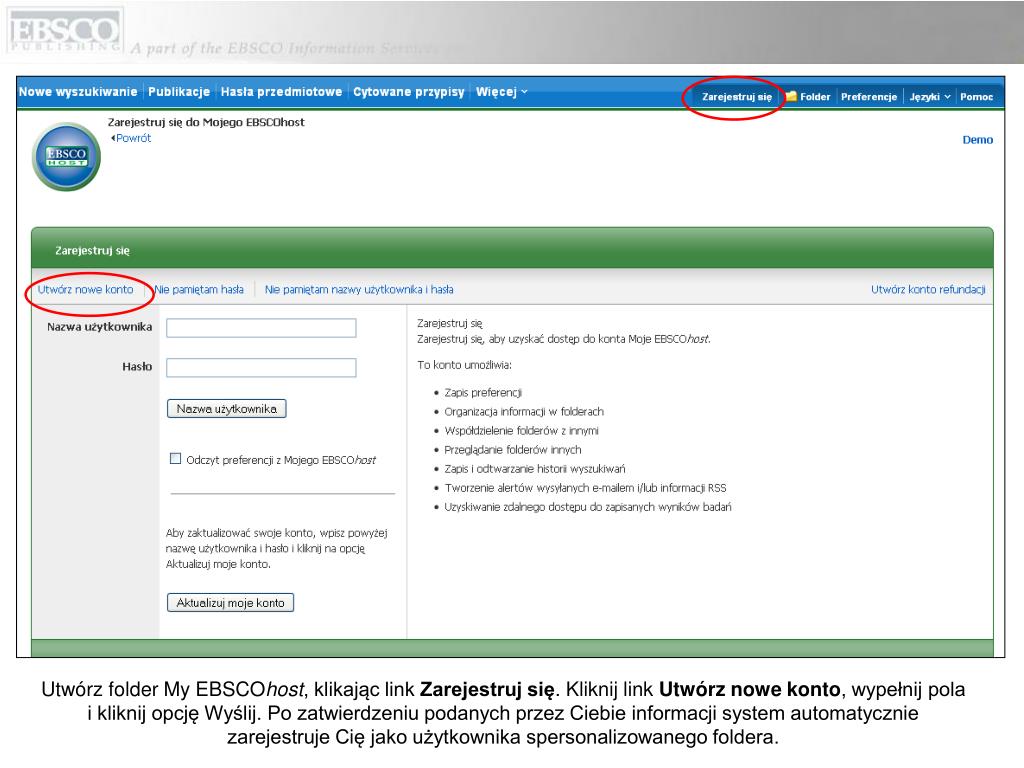
Task: Click 'Zapis i odtwarzanie historii wyszukiwań' text
Action: pos(535,468)
